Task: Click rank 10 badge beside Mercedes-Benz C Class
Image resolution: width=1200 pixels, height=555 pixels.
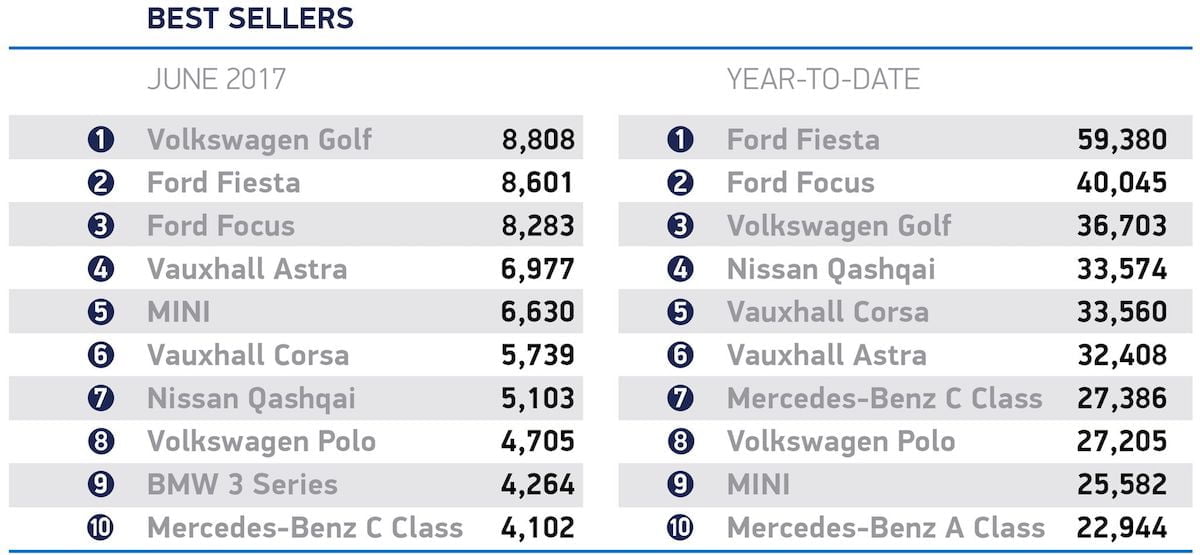Action: (101, 527)
